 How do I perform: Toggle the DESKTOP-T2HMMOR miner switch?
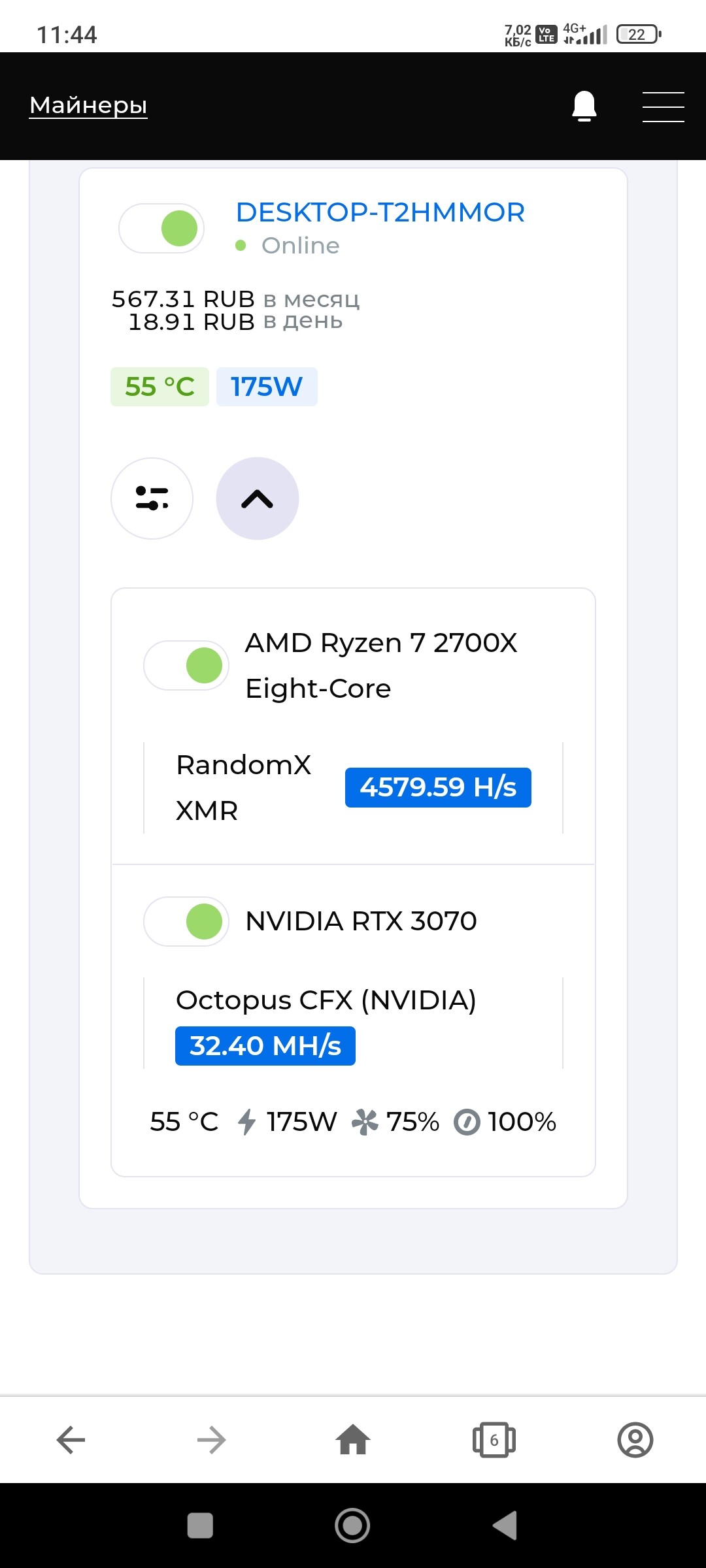pyautogui.click(x=161, y=228)
